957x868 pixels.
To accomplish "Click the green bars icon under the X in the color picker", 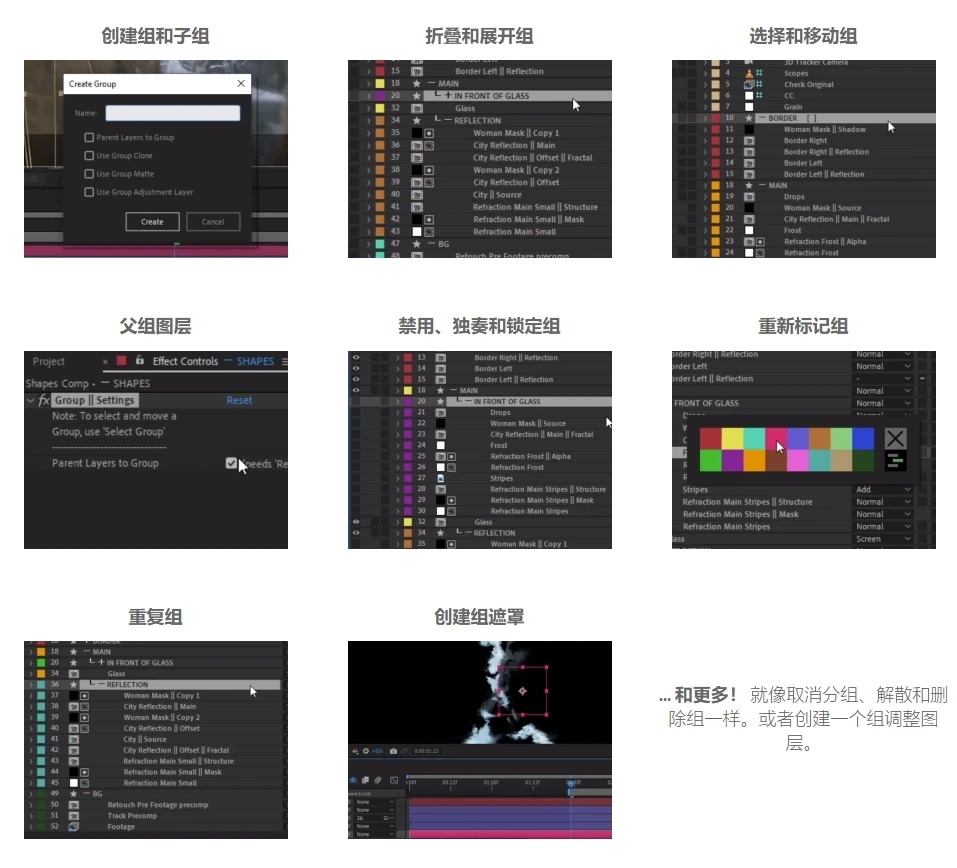I will coord(895,461).
